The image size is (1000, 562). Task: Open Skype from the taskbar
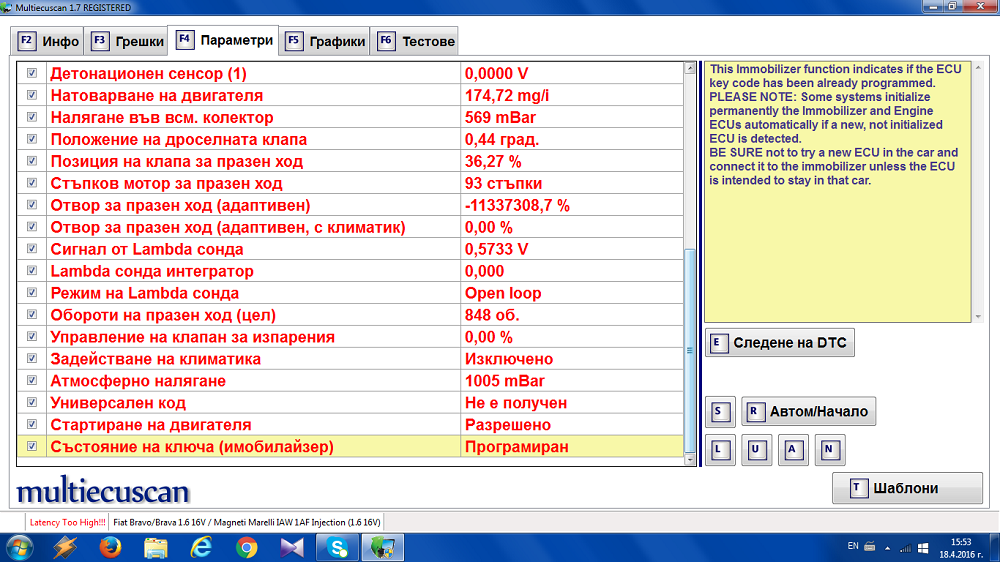coord(338,547)
